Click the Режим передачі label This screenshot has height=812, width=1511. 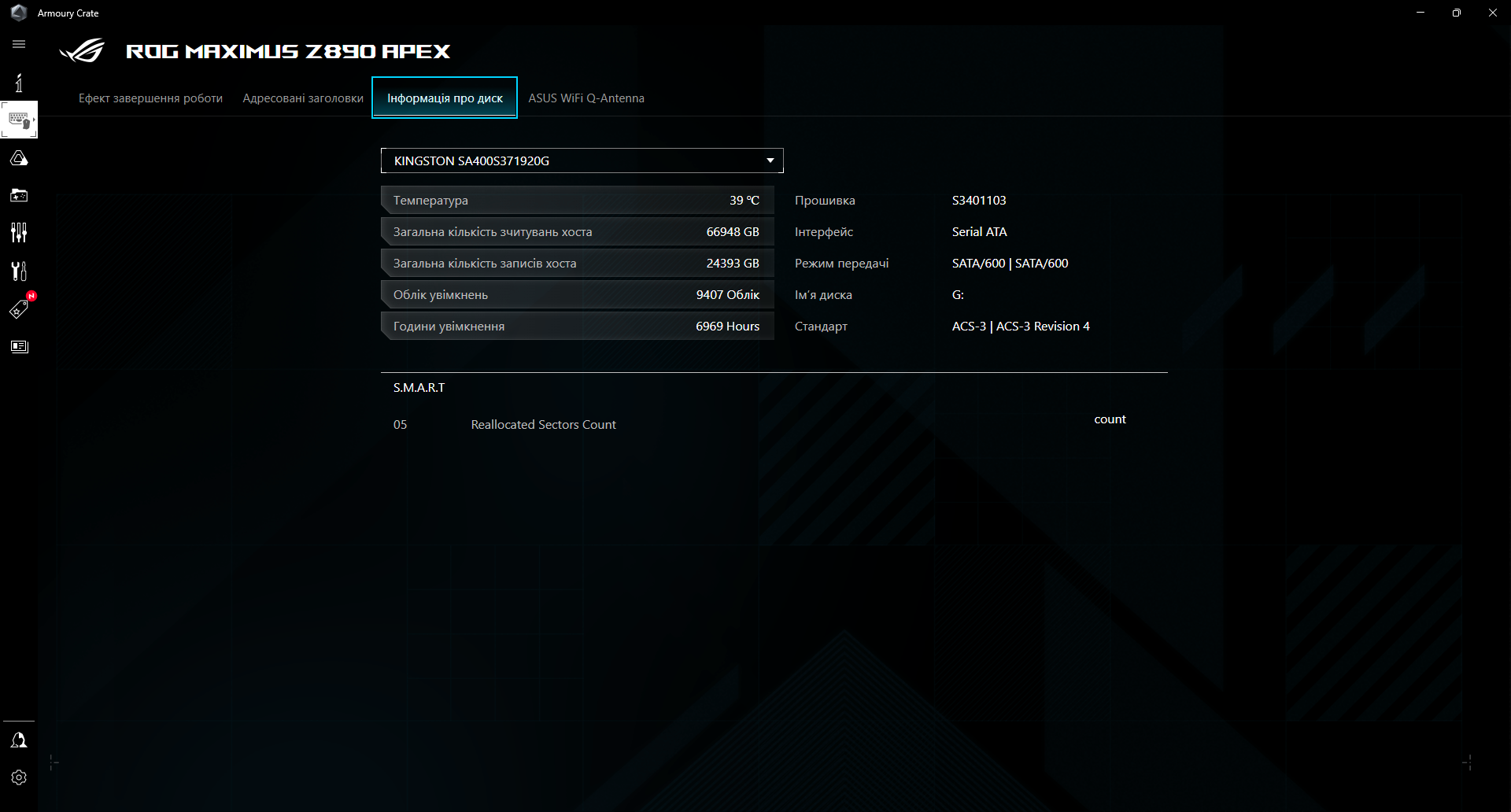coord(842,264)
